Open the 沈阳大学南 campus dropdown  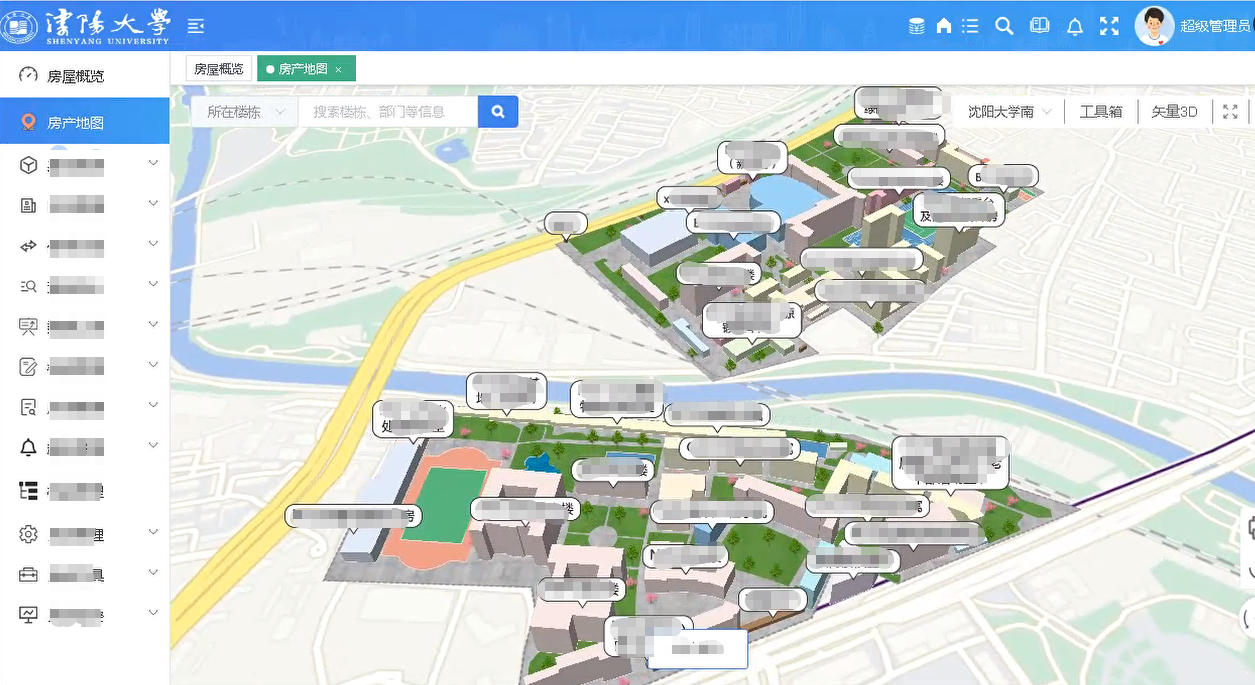[1009, 112]
